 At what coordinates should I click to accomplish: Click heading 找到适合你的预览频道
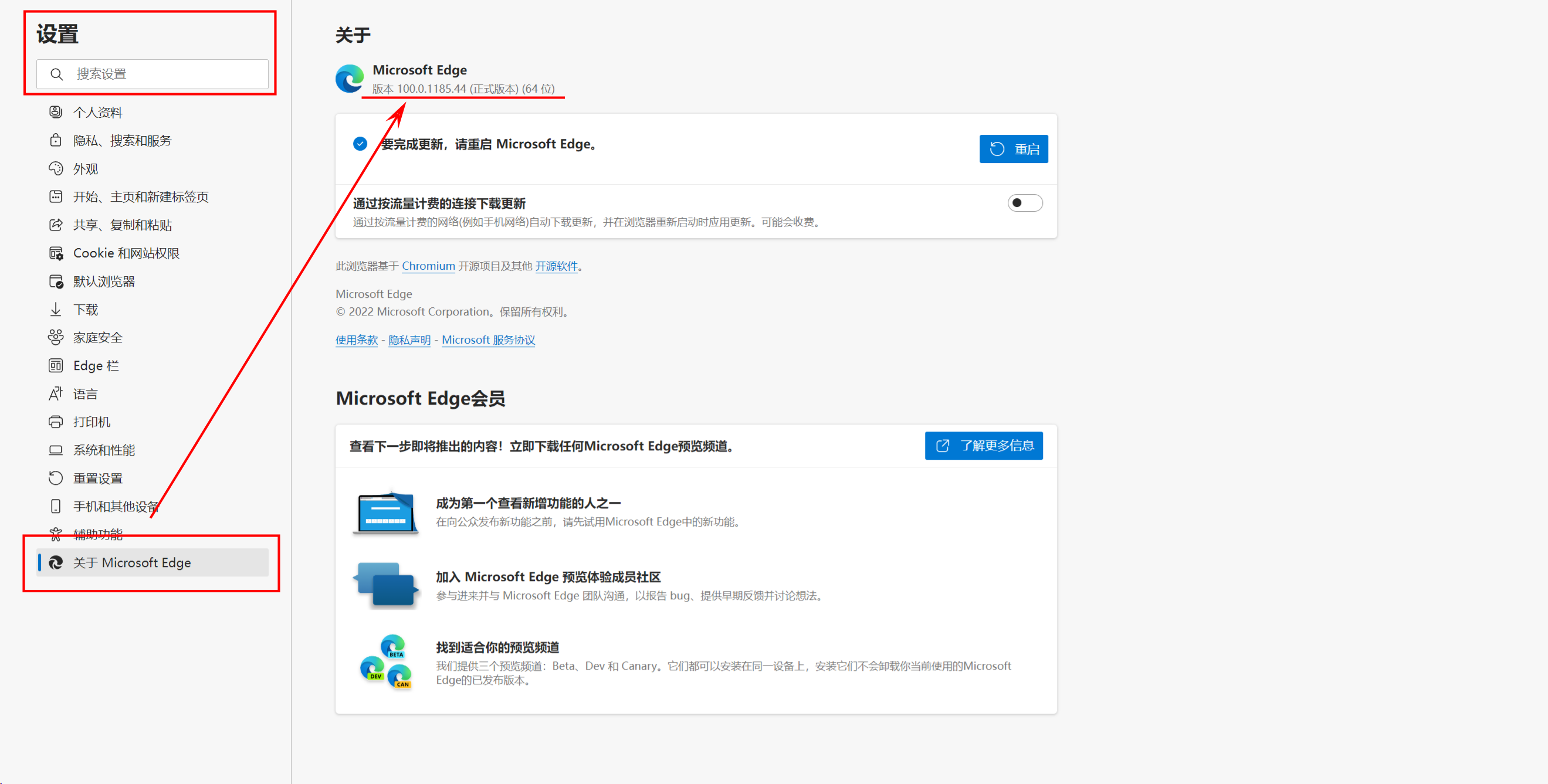click(497, 647)
